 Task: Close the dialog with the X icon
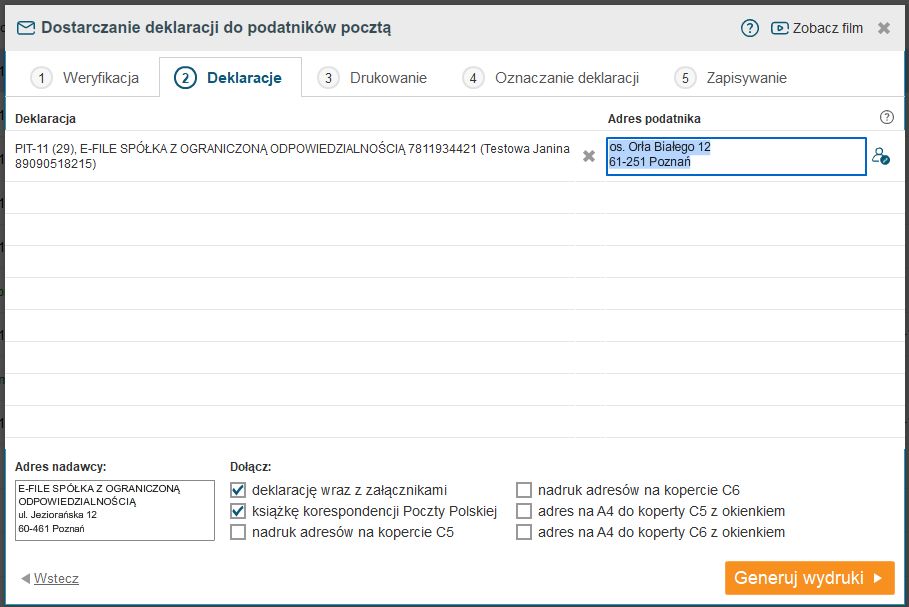pos(884,28)
